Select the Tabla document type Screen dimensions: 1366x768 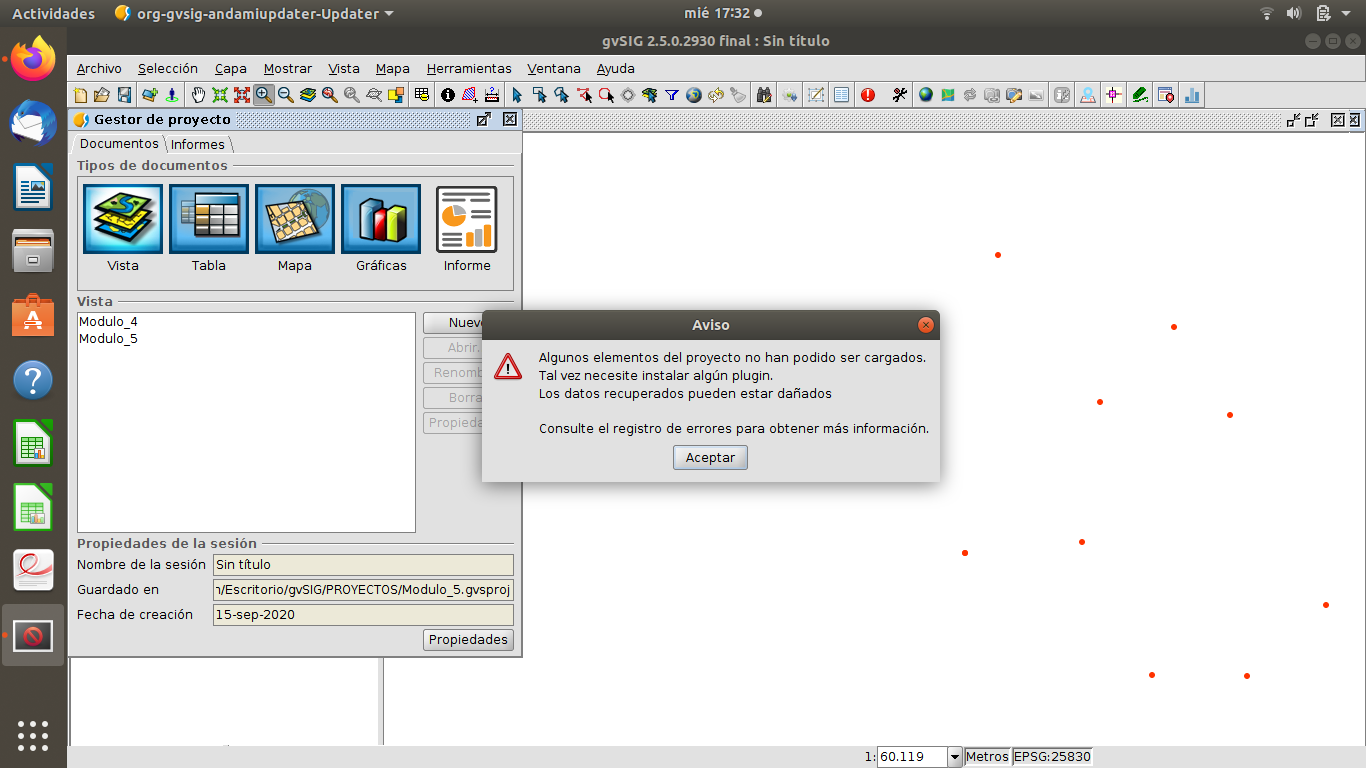(x=209, y=219)
